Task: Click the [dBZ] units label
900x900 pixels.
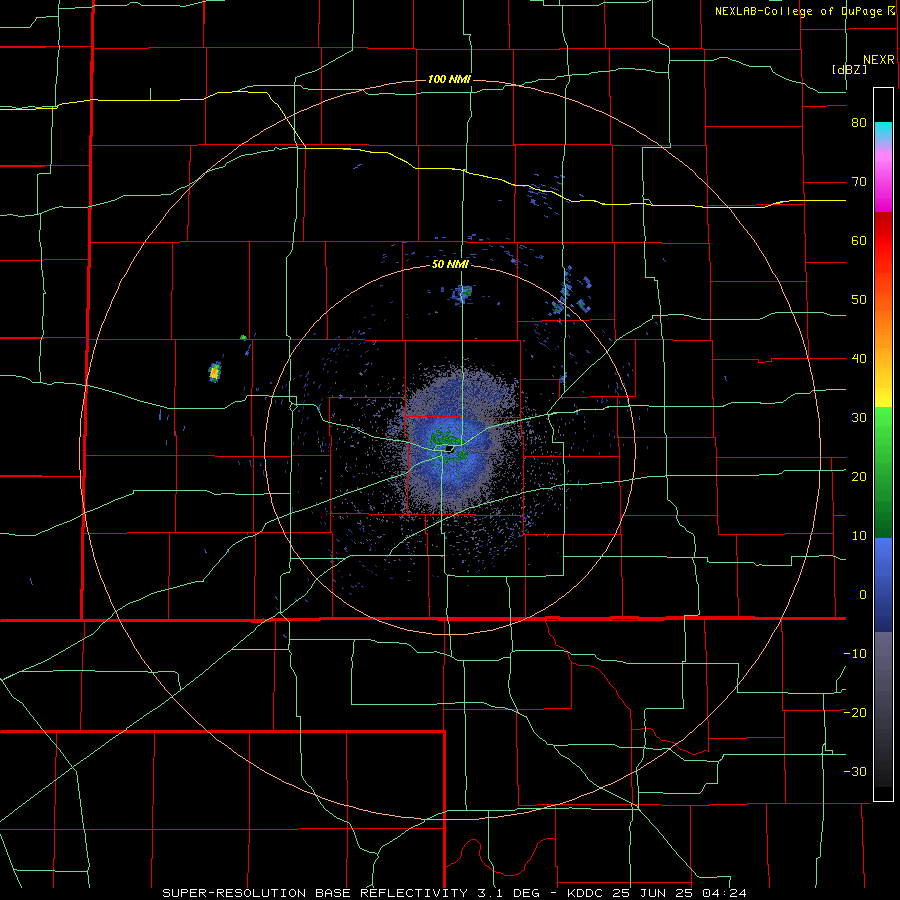Action: click(849, 70)
